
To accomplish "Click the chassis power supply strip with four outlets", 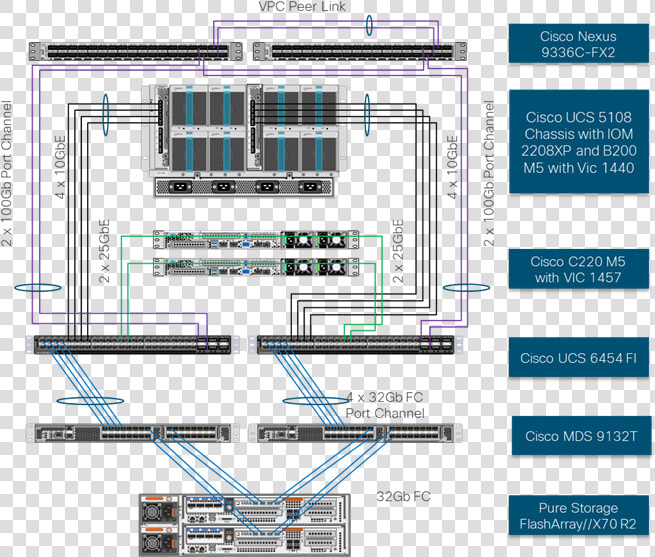I will (244, 187).
